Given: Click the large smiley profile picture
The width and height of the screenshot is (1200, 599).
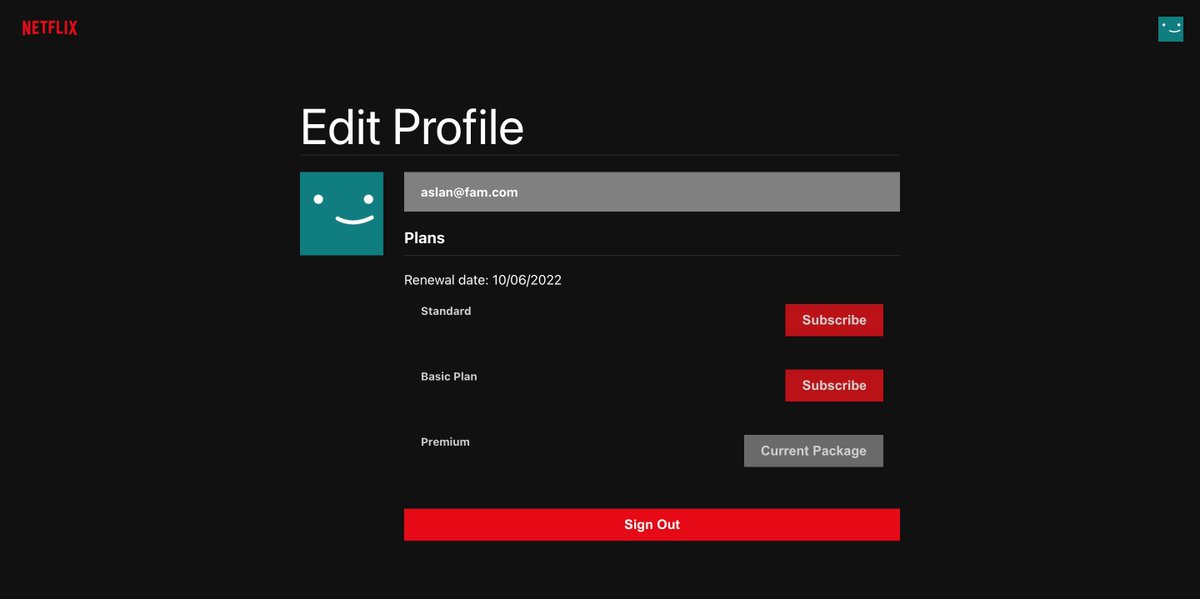Looking at the screenshot, I should pyautogui.click(x=341, y=213).
